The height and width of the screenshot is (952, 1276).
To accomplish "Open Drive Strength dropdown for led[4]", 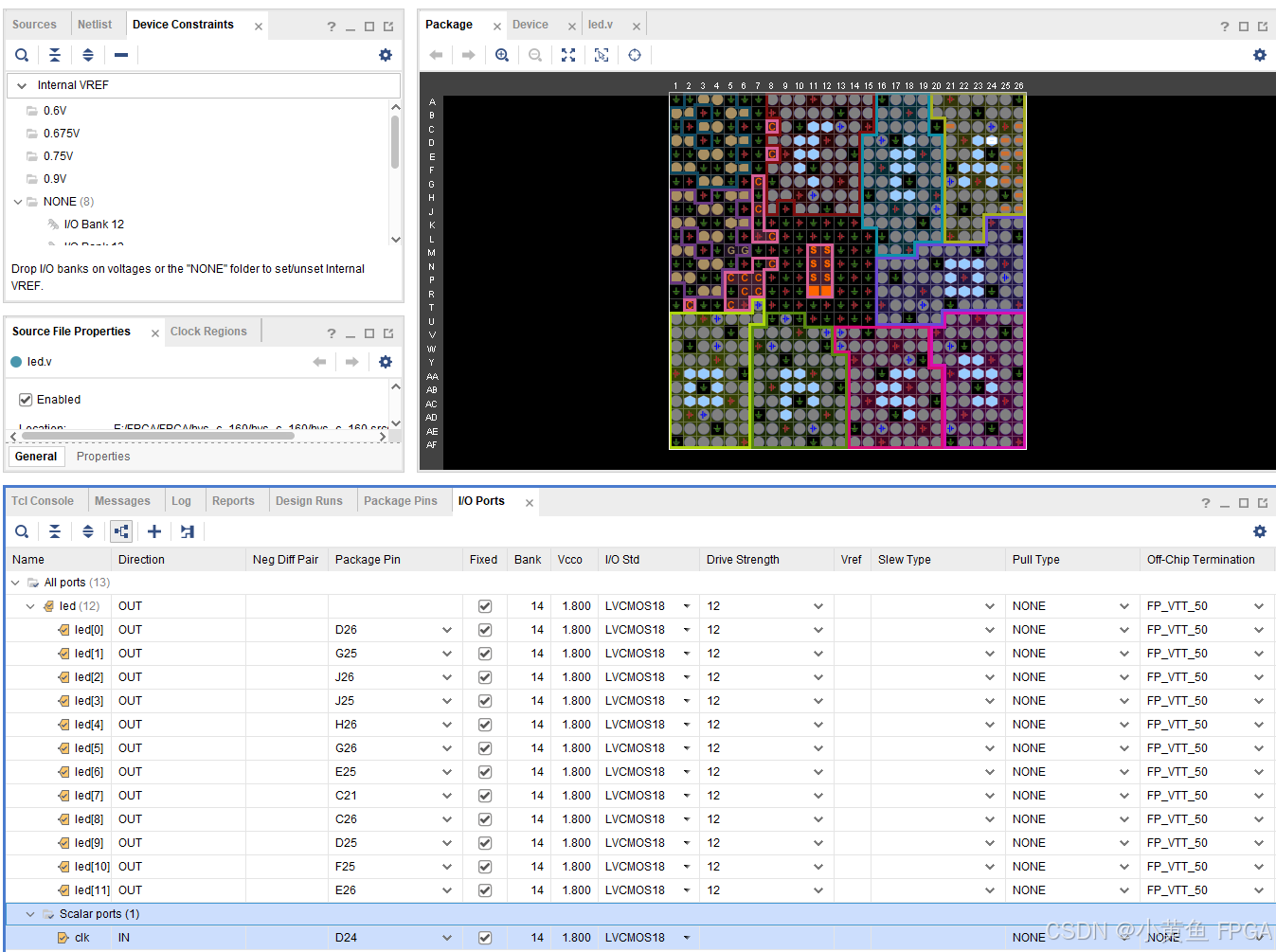I will click(818, 725).
